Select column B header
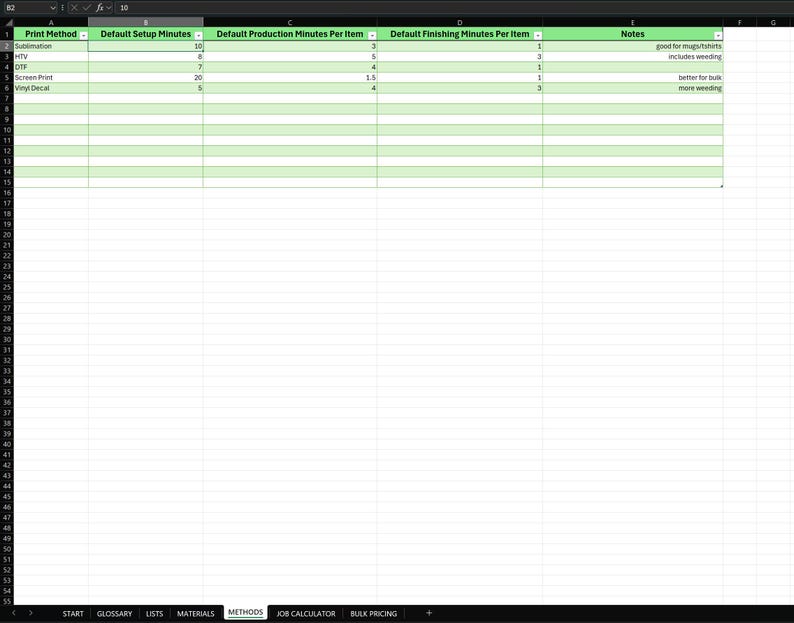 (x=146, y=23)
